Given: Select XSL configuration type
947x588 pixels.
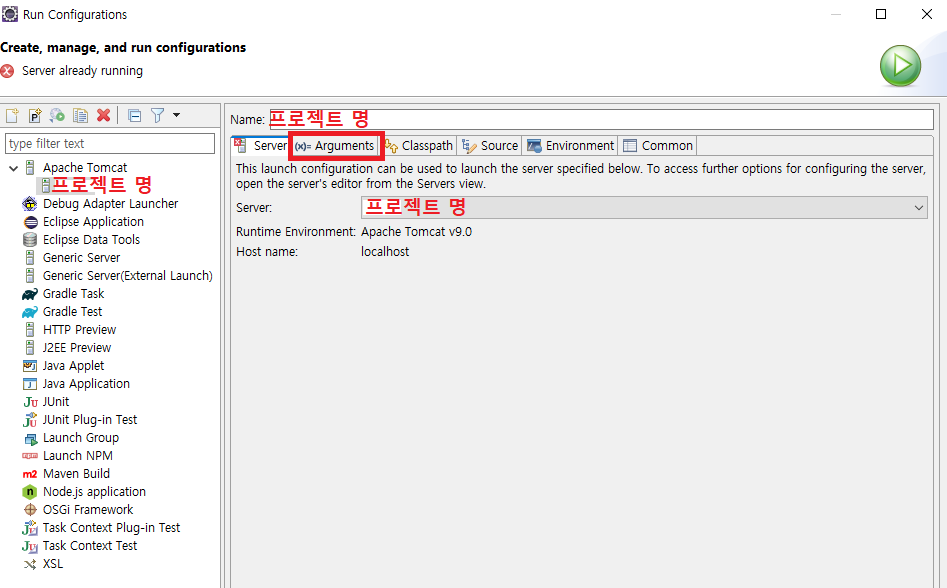Looking at the screenshot, I should pos(53,564).
